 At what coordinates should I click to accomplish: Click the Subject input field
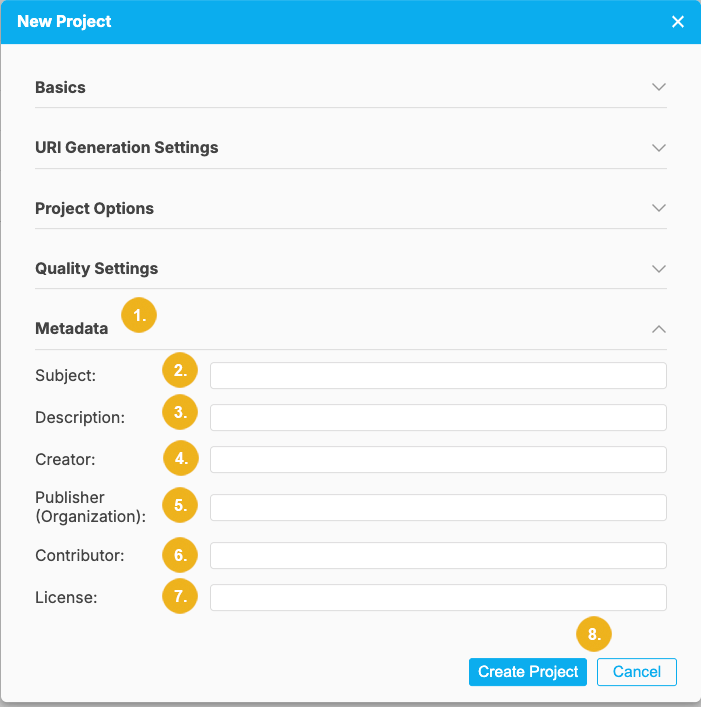pyautogui.click(x=438, y=375)
